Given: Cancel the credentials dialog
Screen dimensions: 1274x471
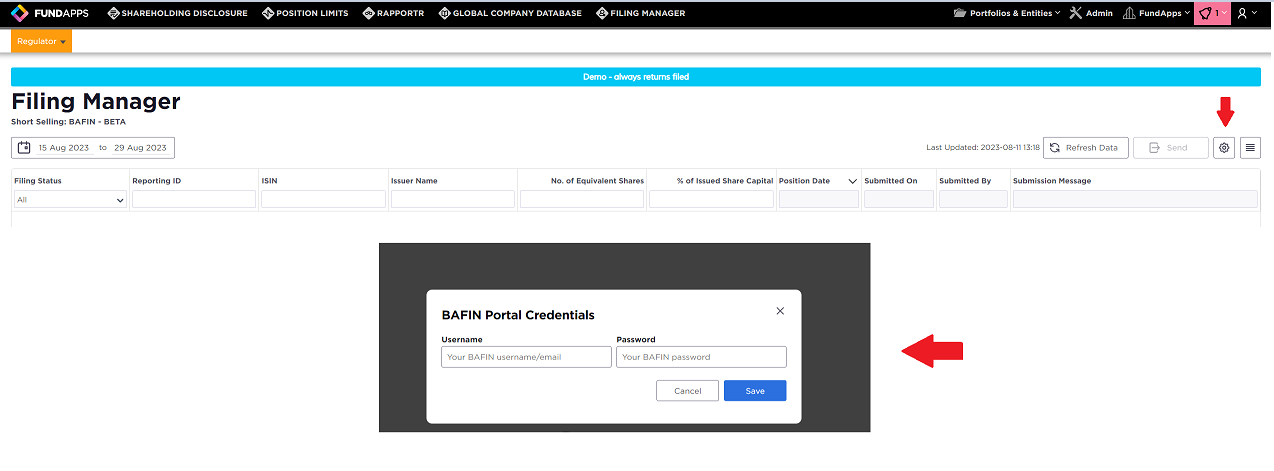Looking at the screenshot, I should click(687, 391).
